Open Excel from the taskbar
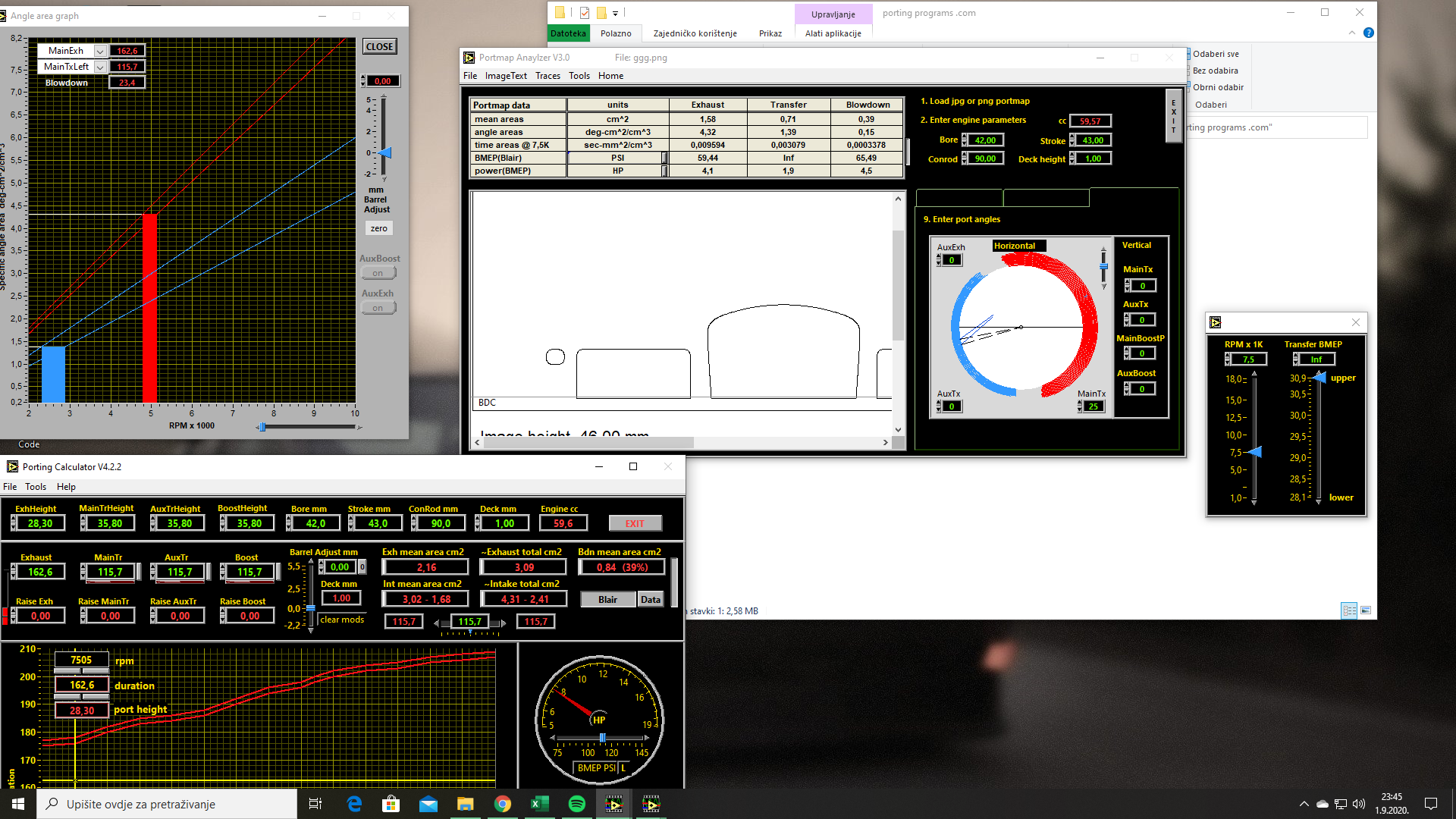 click(539, 804)
